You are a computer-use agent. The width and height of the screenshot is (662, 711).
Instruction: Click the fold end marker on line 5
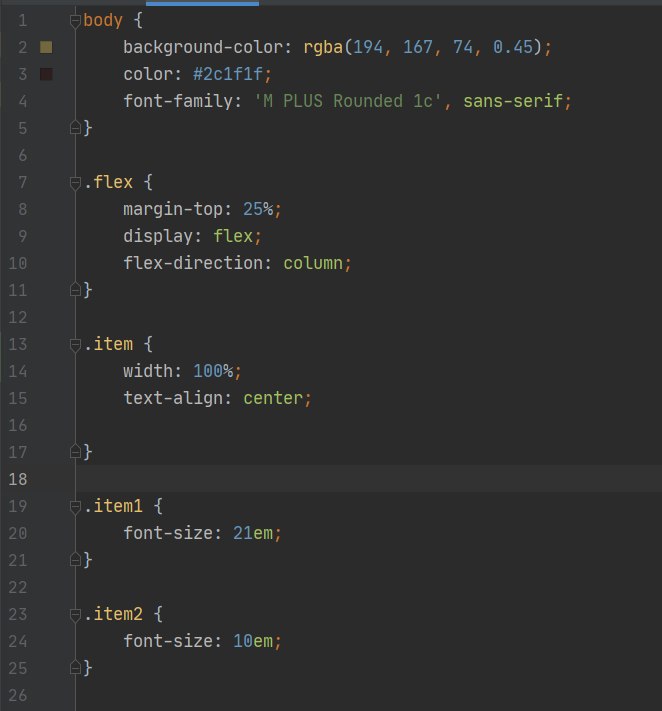click(x=75, y=128)
